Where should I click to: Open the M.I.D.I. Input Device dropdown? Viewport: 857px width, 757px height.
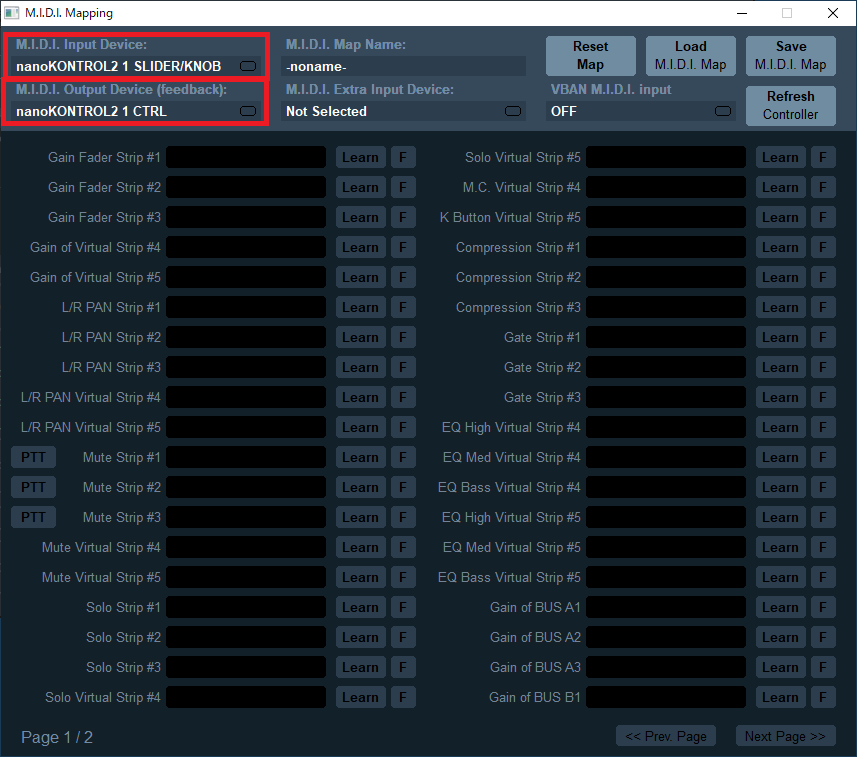(x=135, y=66)
